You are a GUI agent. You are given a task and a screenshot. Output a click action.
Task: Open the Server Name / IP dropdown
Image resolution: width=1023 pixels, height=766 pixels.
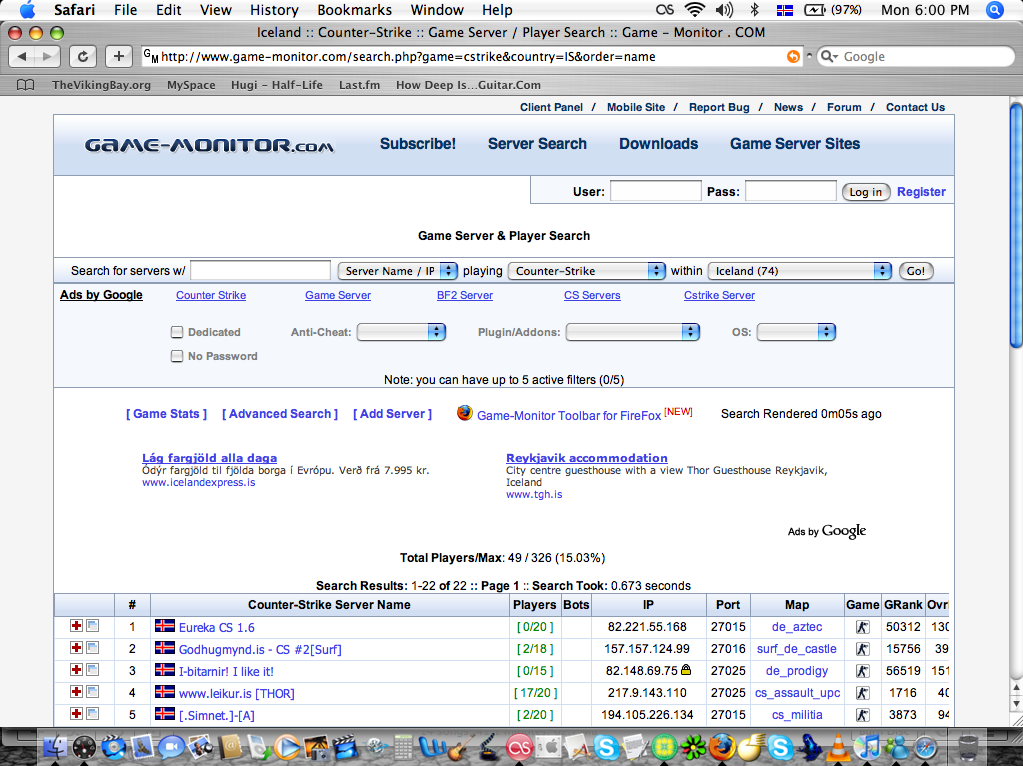point(397,271)
